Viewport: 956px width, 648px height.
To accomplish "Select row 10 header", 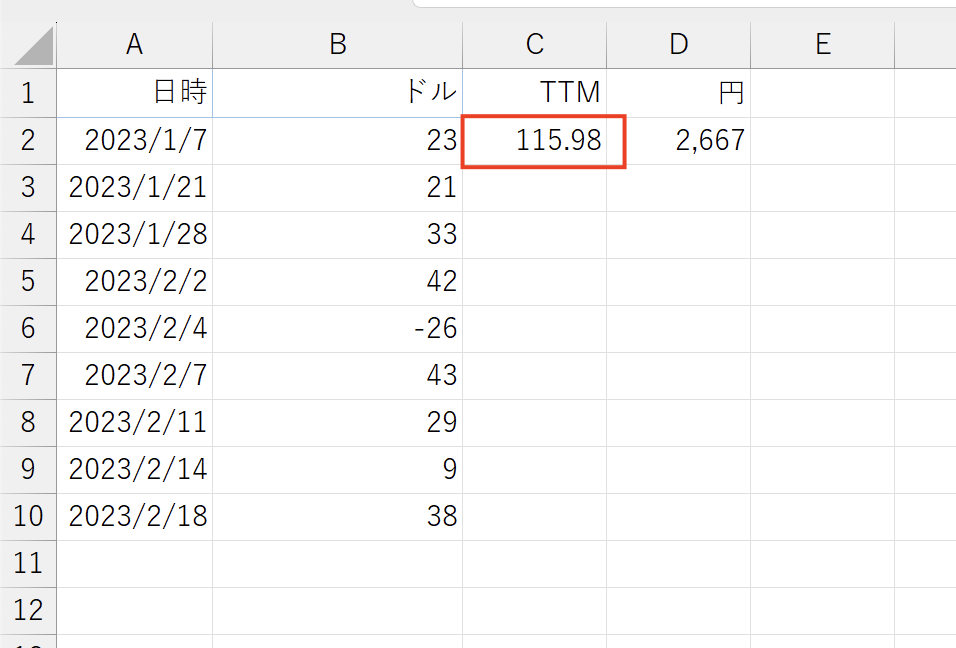I will click(28, 516).
